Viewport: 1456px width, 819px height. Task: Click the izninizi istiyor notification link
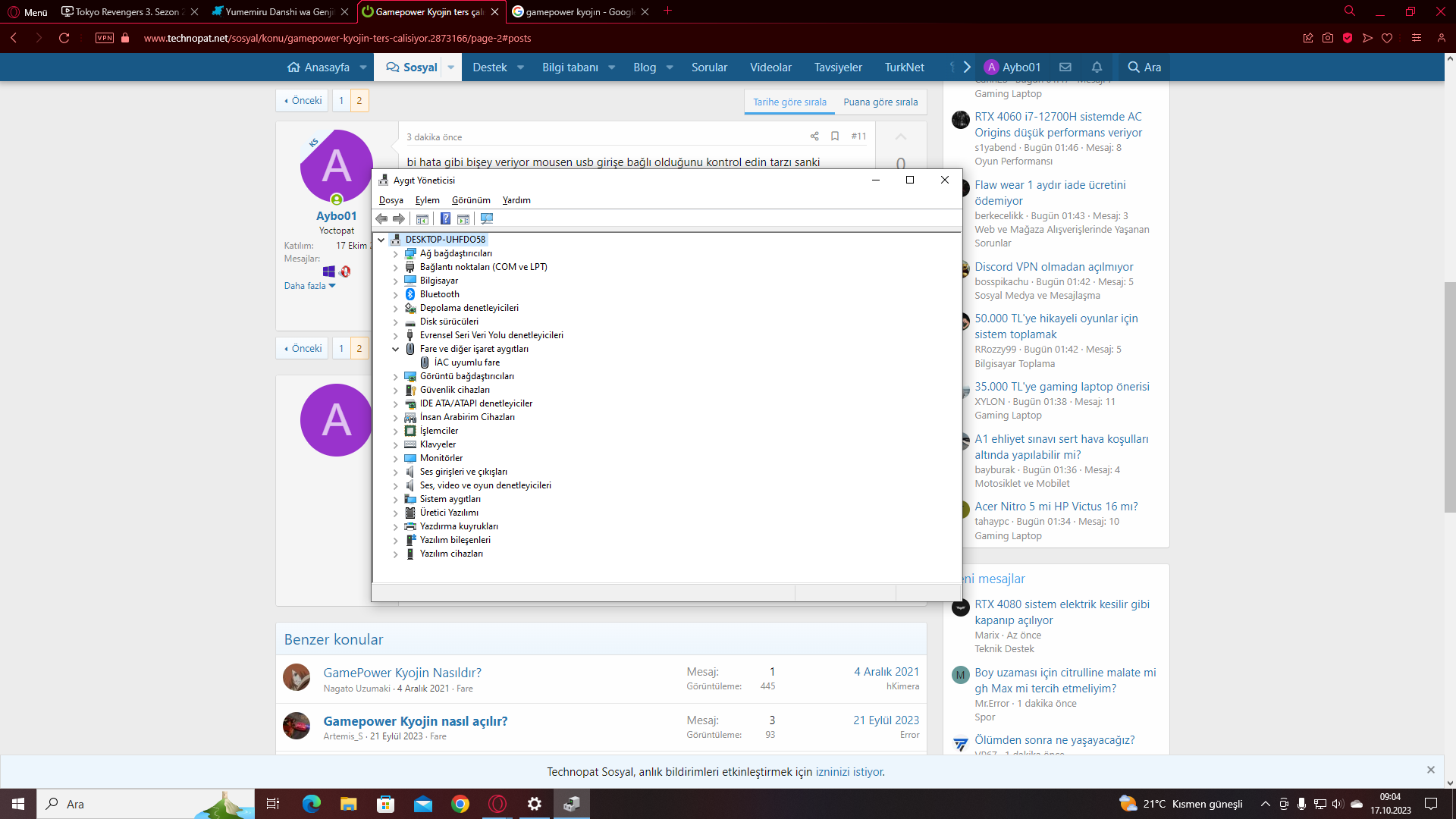coord(850,772)
